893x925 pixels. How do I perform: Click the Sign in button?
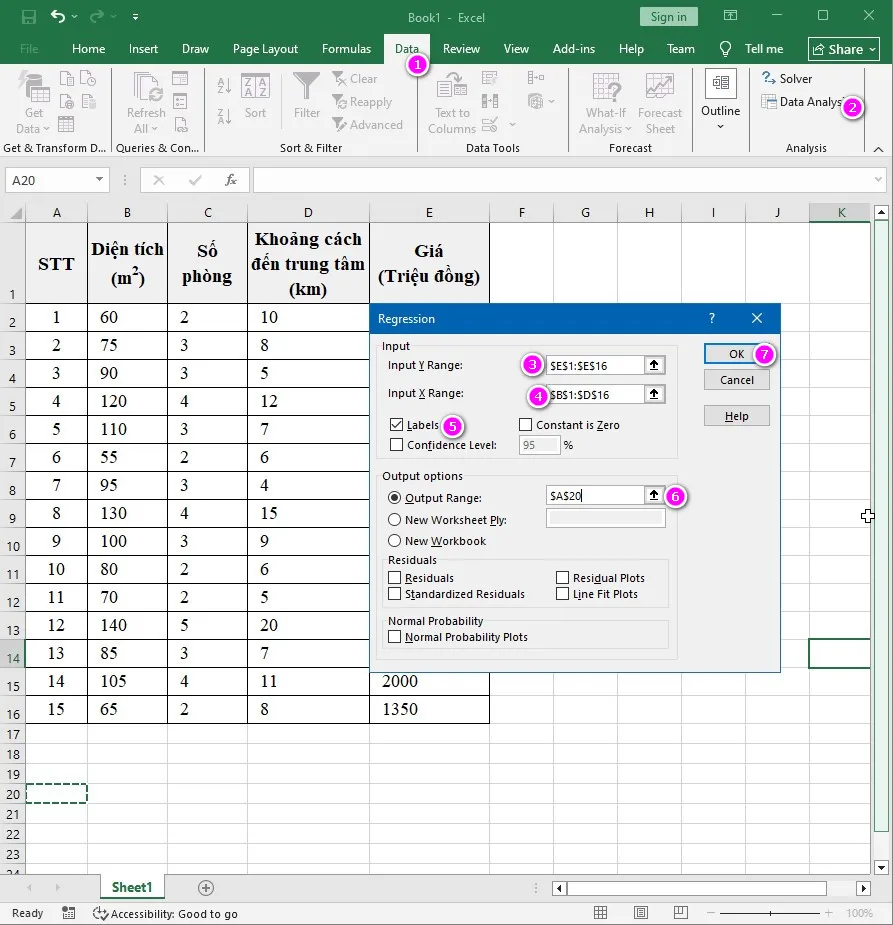tap(667, 16)
